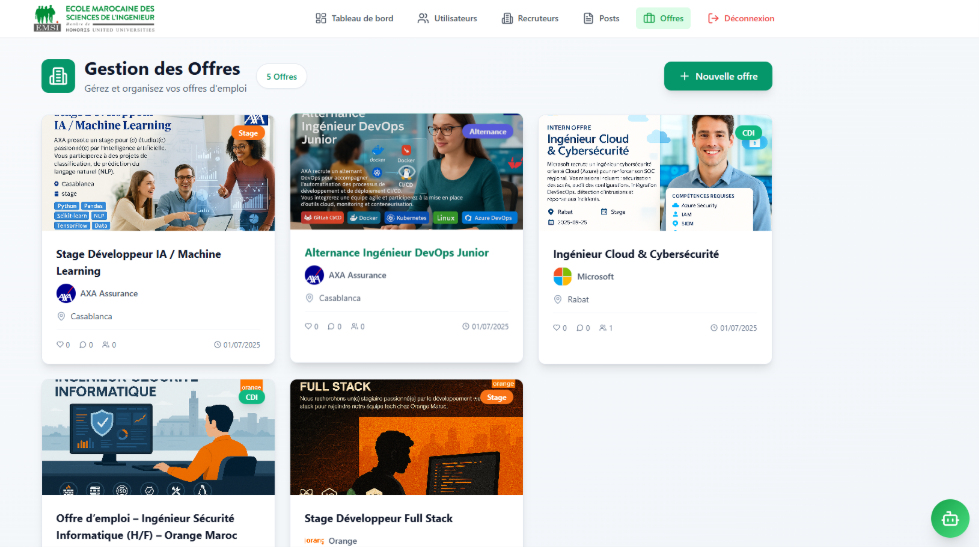Click the comment icon on the Cloud & Cybersécurité card
The image size is (979, 547).
click(579, 327)
